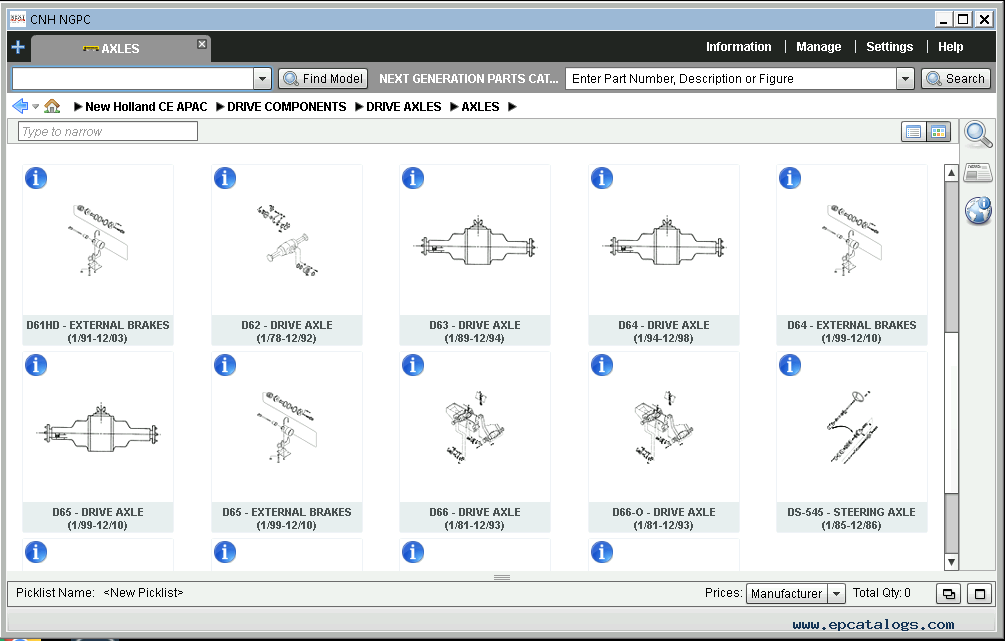Navigate to New Holland CE APAC breadcrumb
The height and width of the screenshot is (641, 1005).
(146, 107)
